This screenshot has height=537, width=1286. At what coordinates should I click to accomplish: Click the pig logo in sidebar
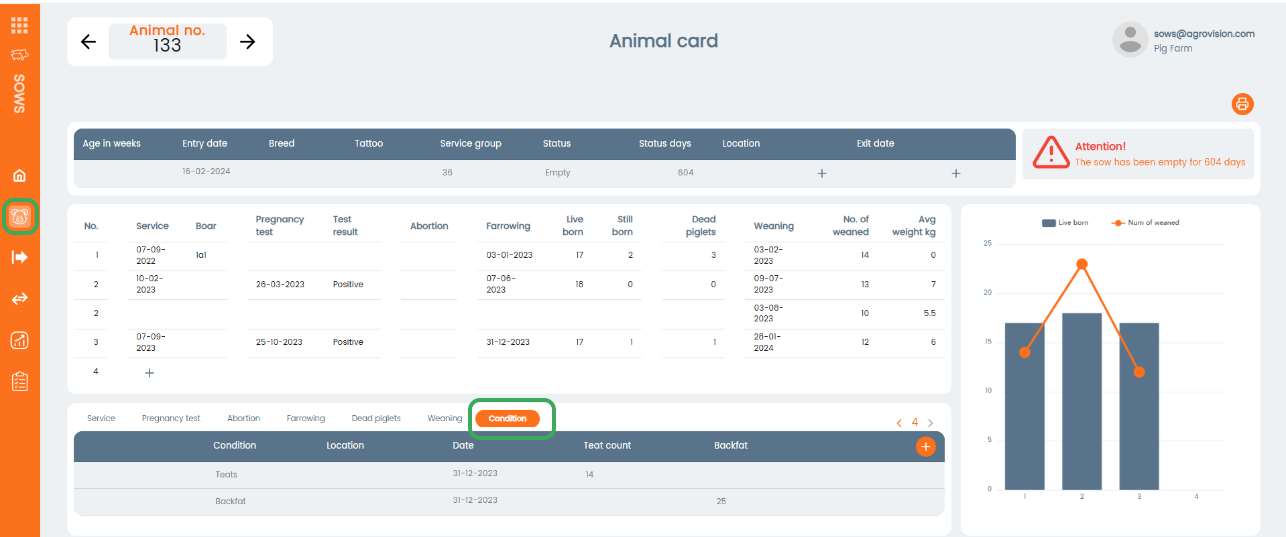point(19,55)
